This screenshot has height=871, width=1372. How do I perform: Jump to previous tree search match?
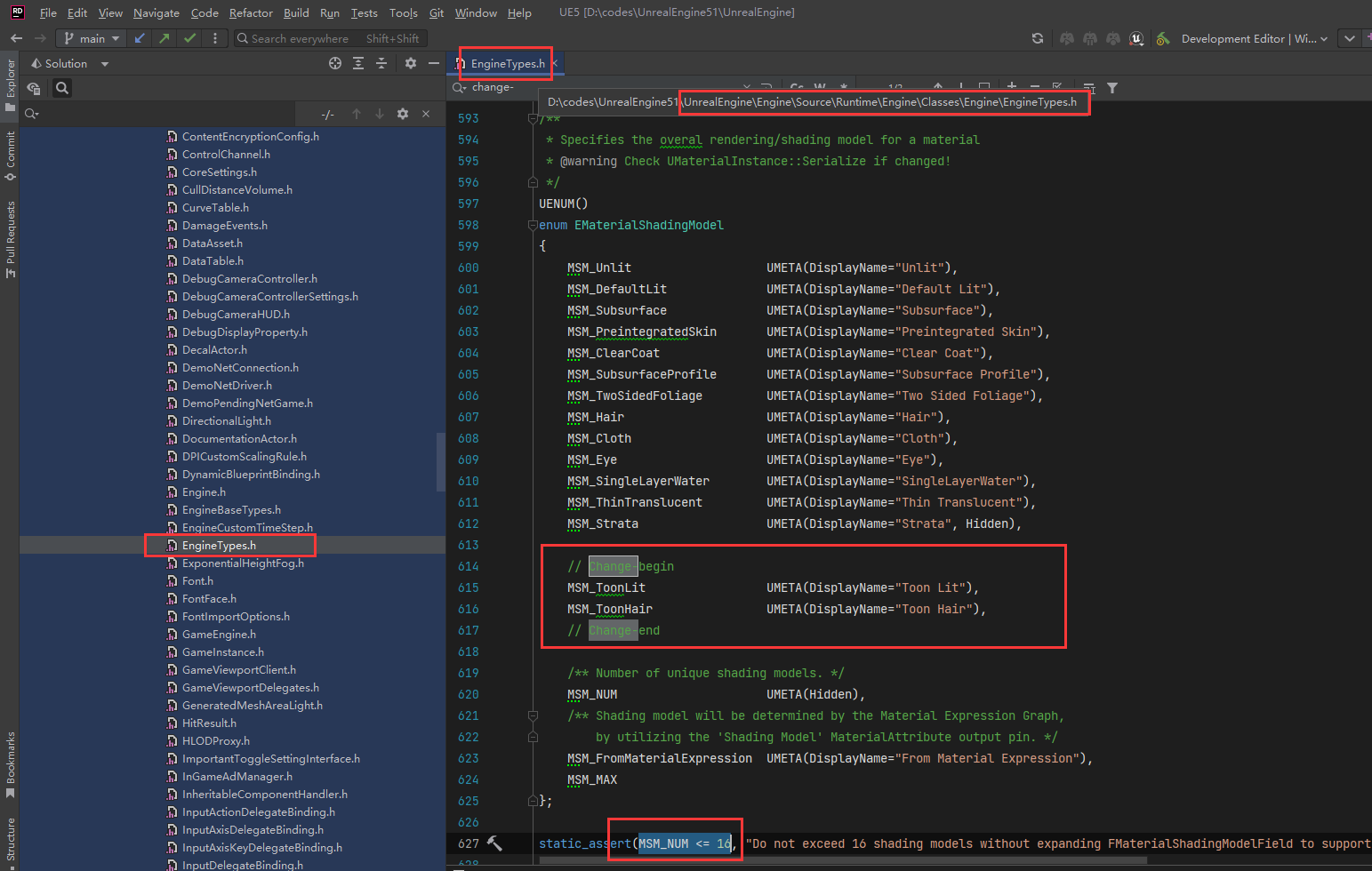357,114
